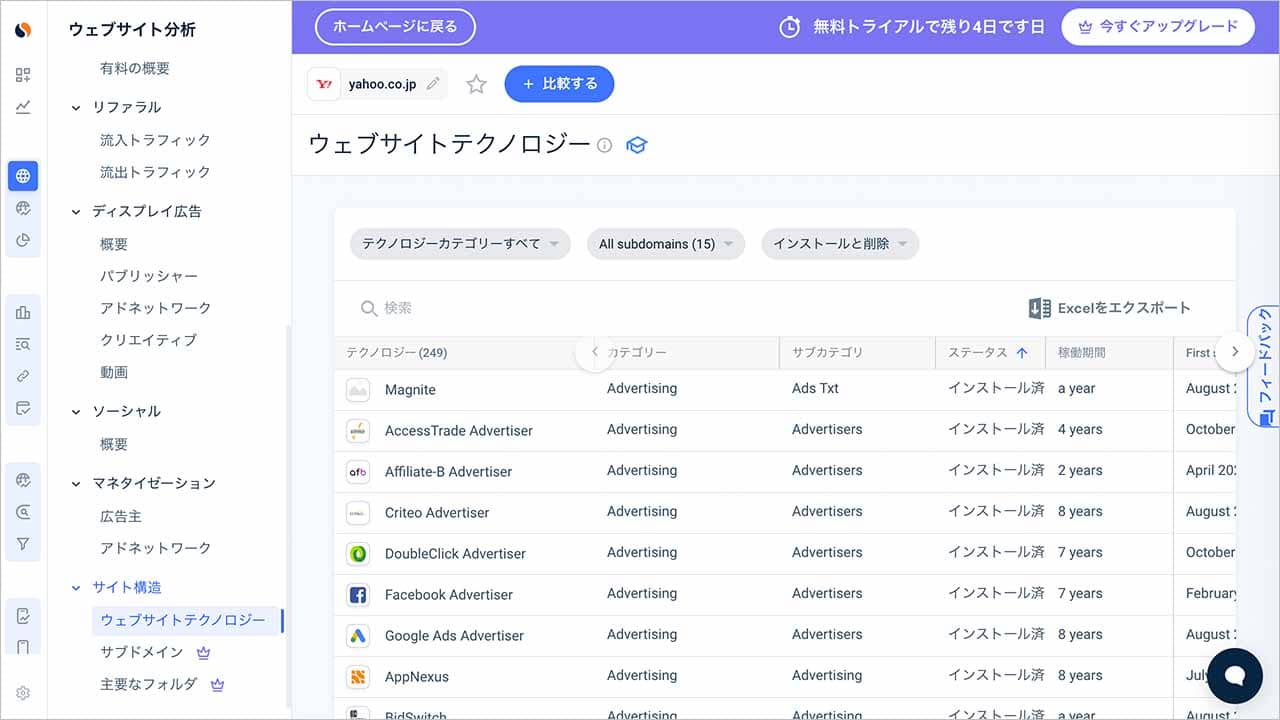The height and width of the screenshot is (720, 1280).
Task: Click the crown icon next to サブドメイン
Action: point(204,652)
